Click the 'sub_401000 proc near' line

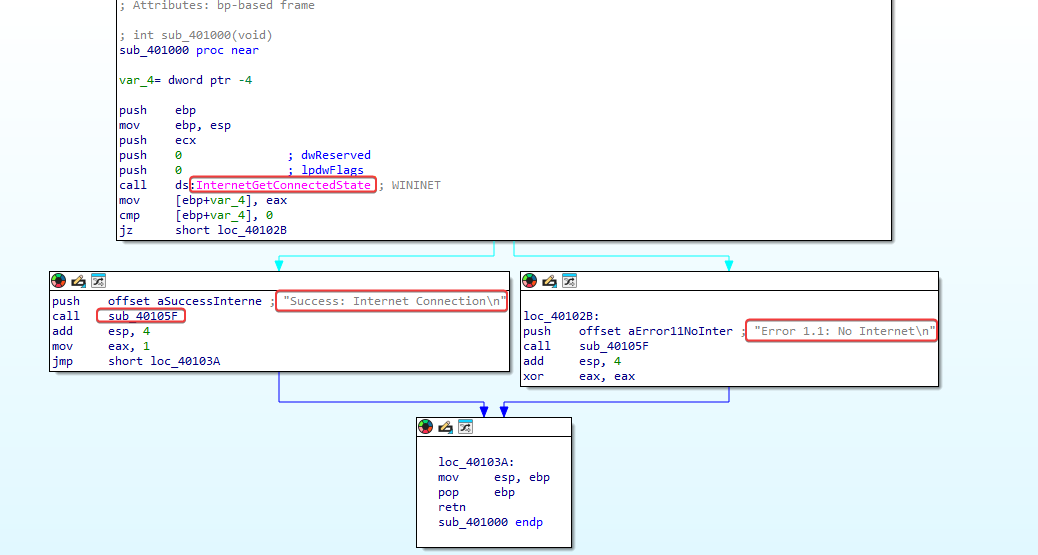click(x=189, y=50)
